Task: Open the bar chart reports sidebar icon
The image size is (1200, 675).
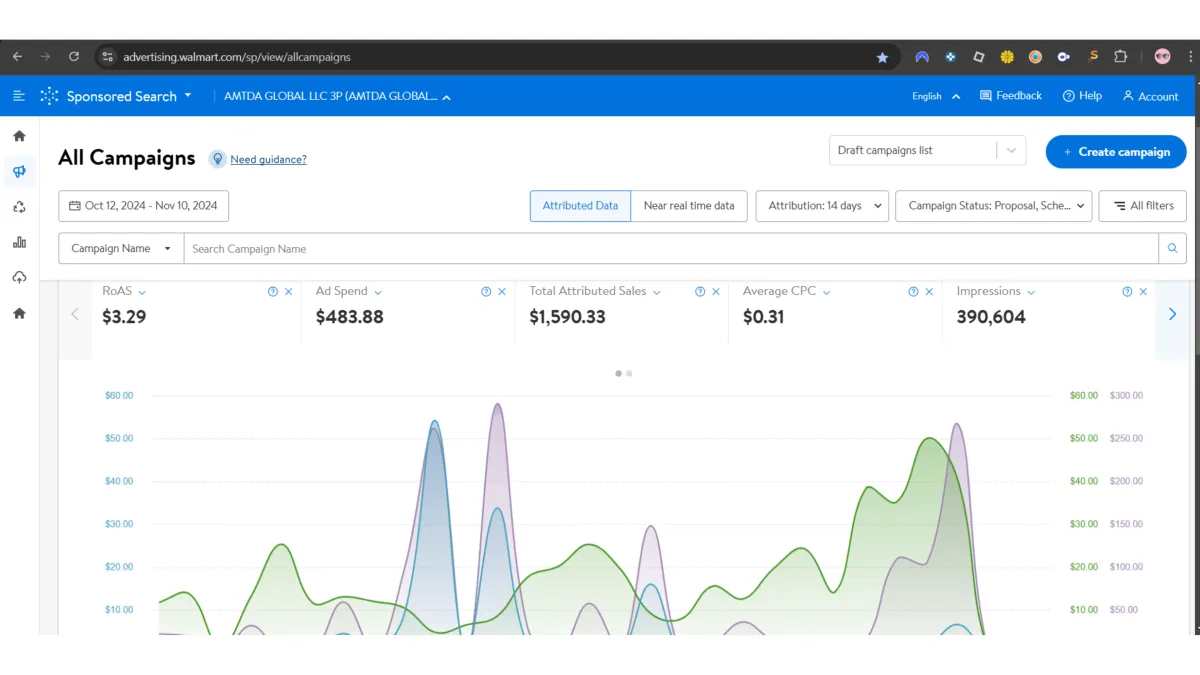Action: (x=19, y=242)
